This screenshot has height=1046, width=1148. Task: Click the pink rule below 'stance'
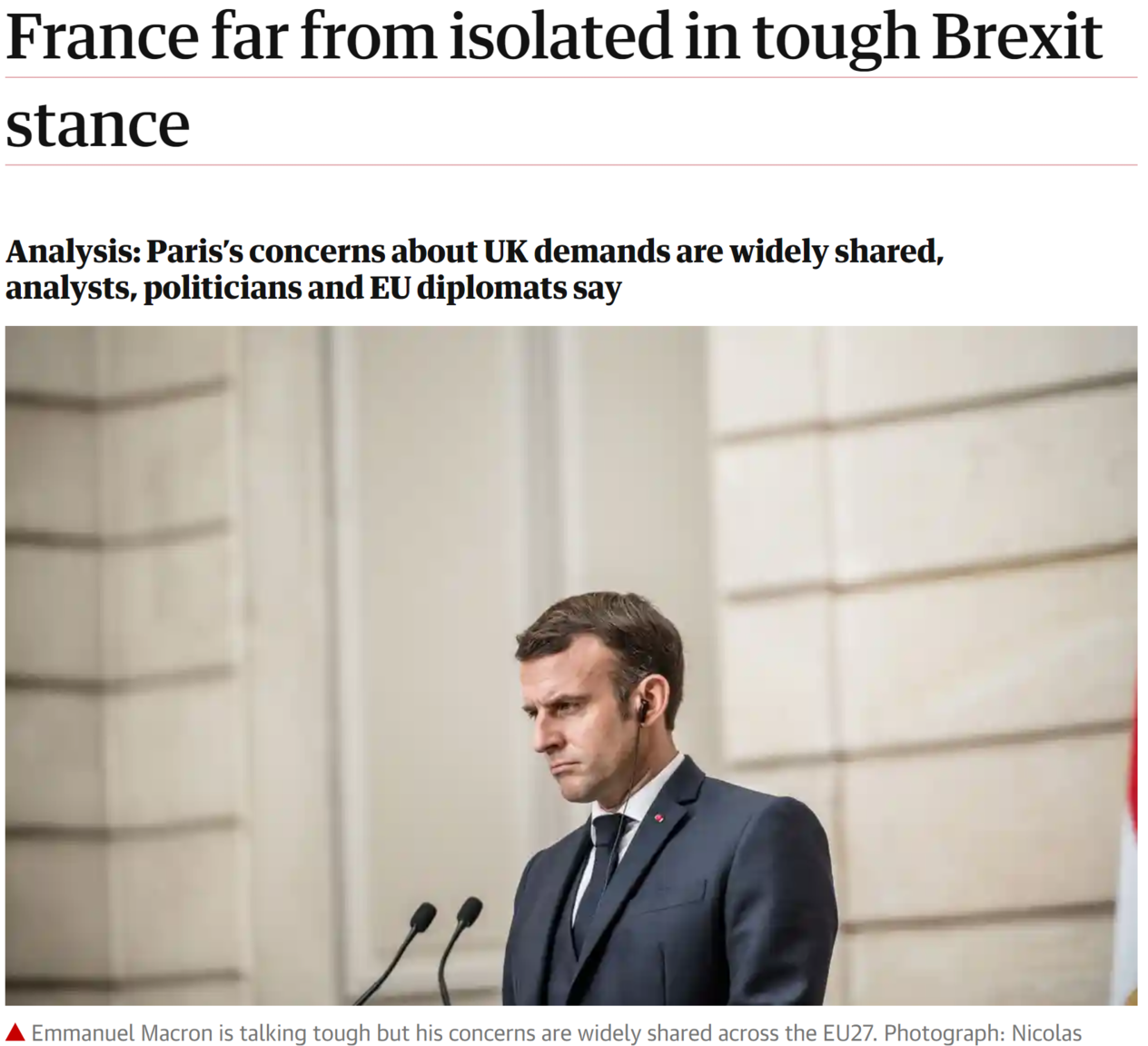click(571, 165)
